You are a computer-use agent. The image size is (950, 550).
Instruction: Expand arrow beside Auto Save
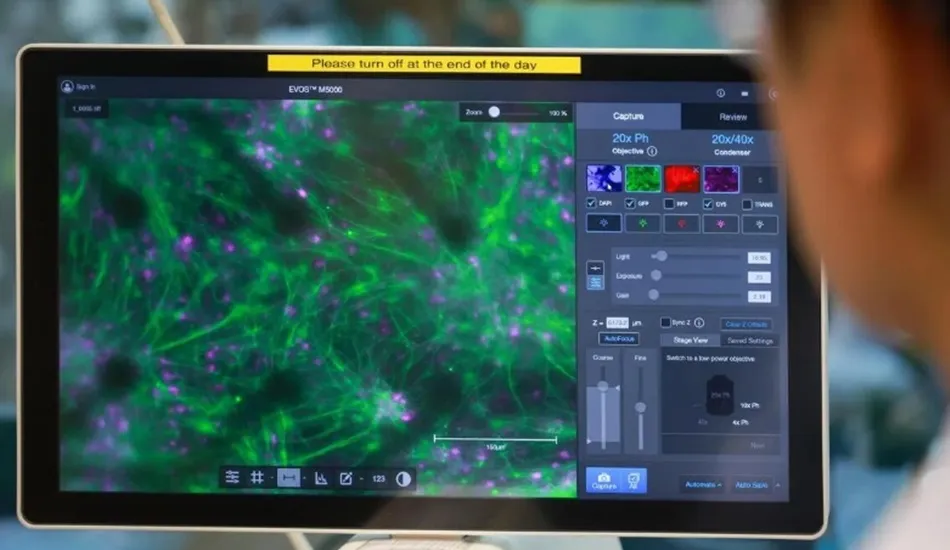click(778, 485)
